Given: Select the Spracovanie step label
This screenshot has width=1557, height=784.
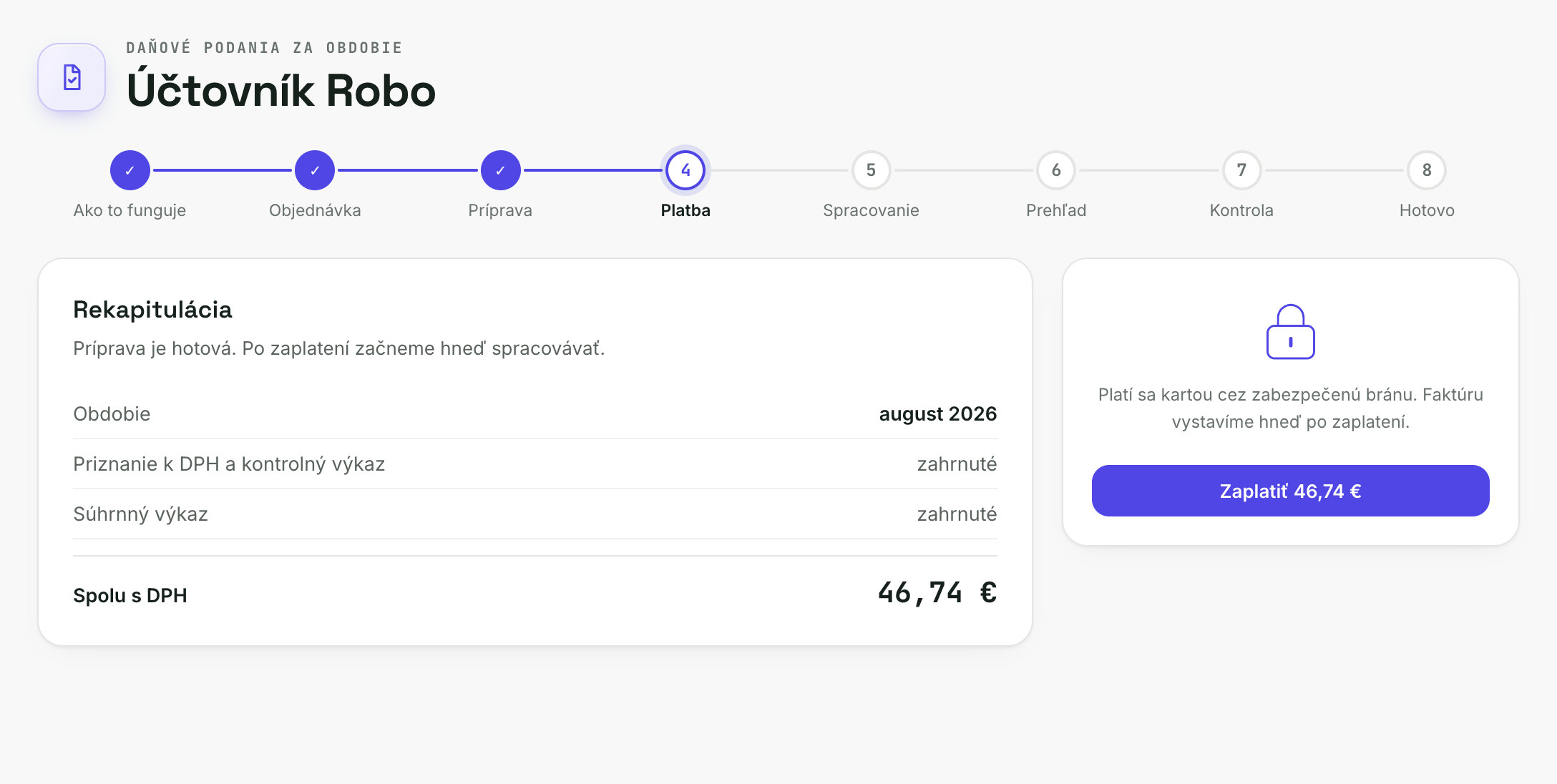Looking at the screenshot, I should coord(871,210).
